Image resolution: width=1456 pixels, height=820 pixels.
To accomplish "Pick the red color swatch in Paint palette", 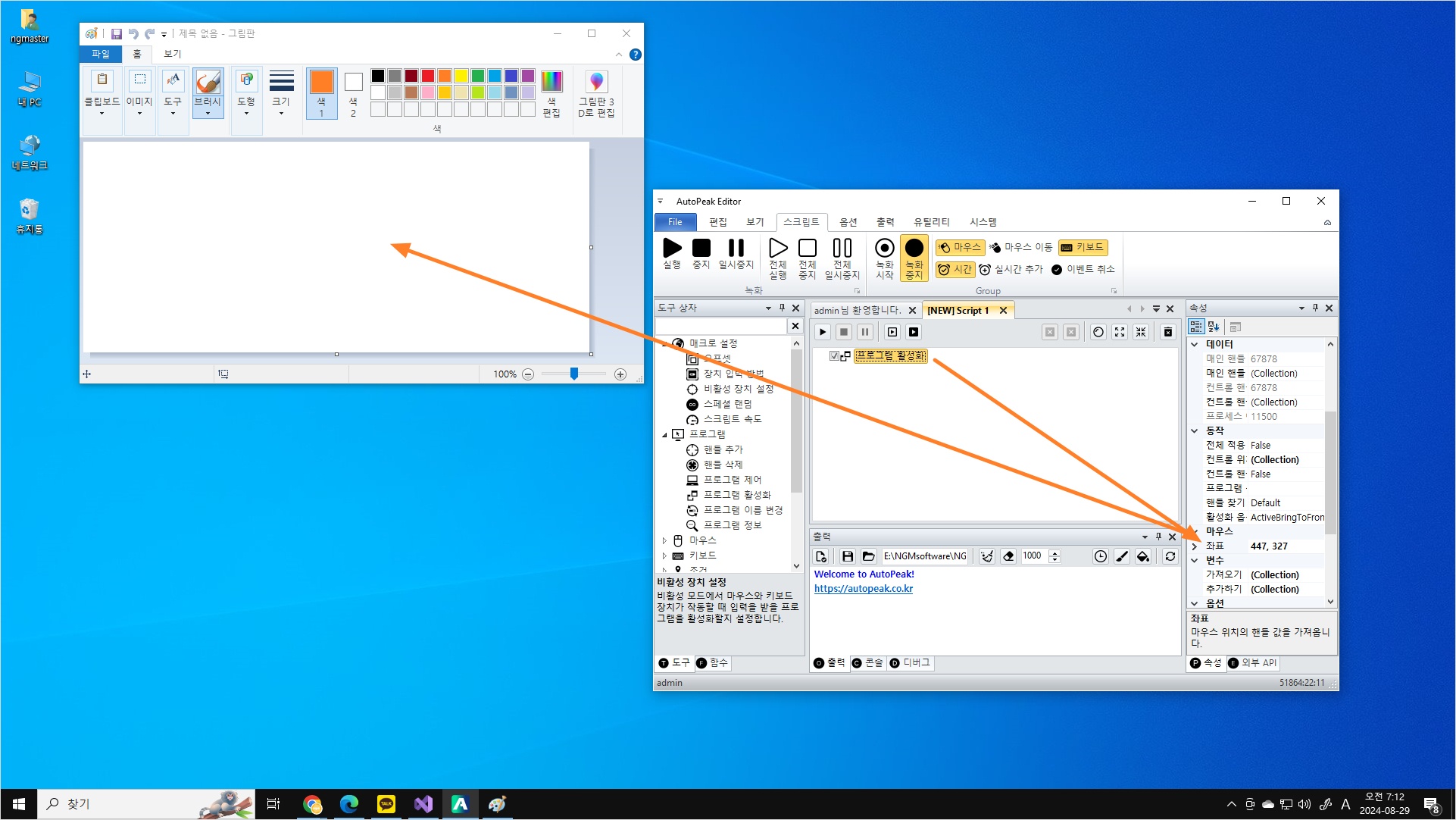I will coord(428,76).
